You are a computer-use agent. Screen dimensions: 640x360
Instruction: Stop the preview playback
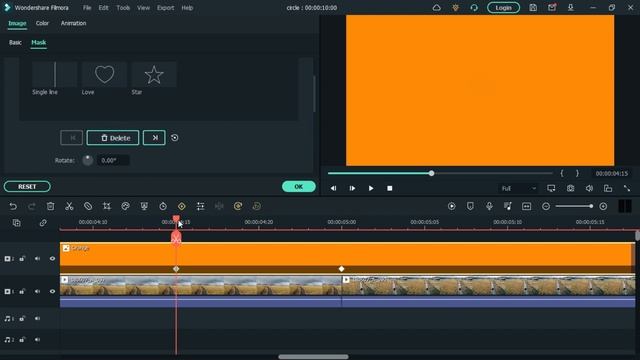389,188
